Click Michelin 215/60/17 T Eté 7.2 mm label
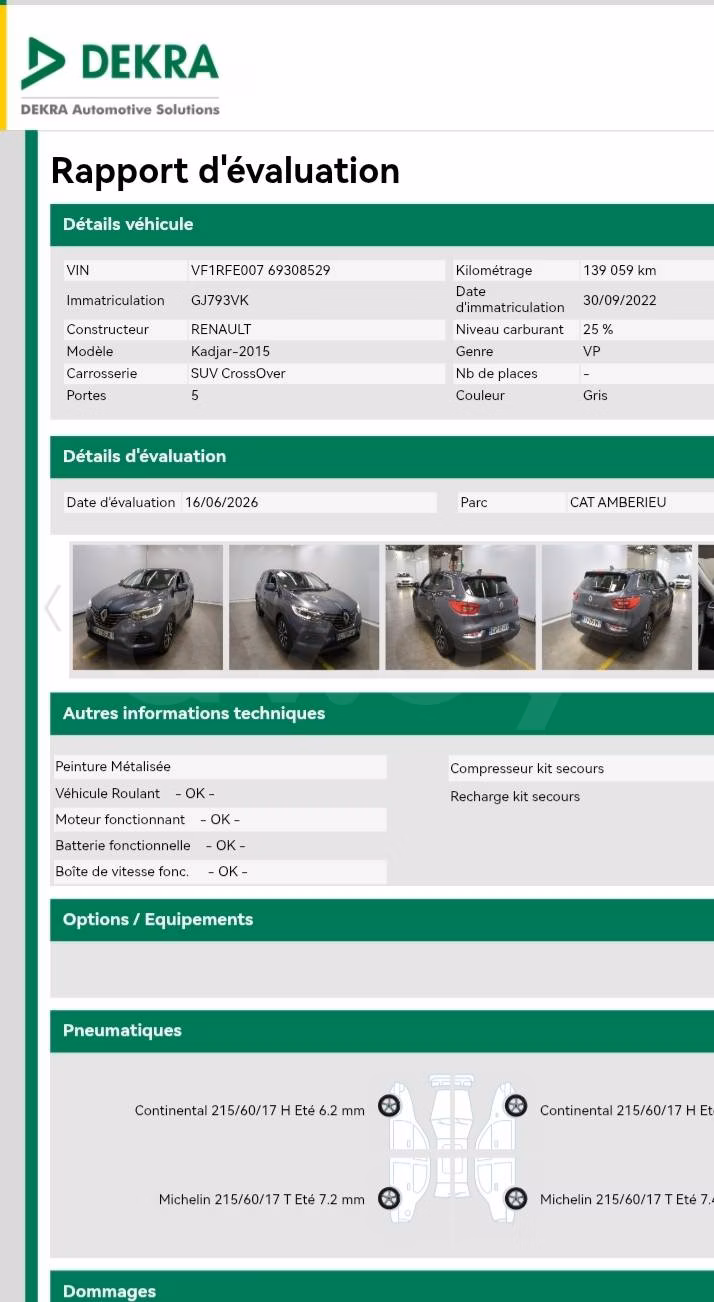 point(262,1199)
